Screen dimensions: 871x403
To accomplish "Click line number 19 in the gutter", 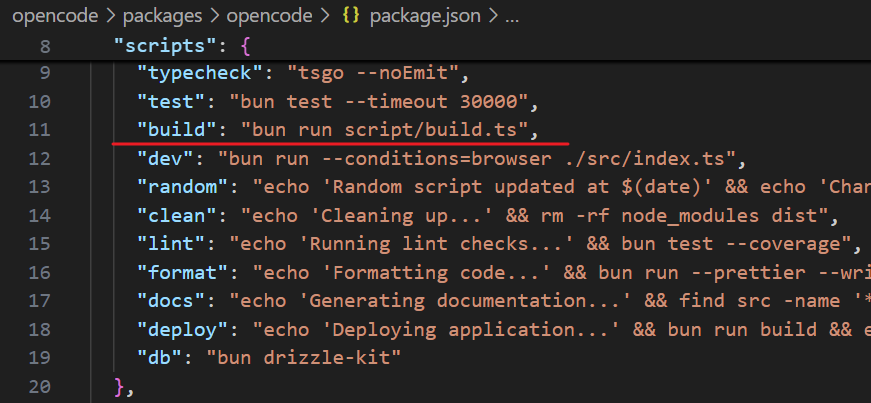I will coord(38,358).
